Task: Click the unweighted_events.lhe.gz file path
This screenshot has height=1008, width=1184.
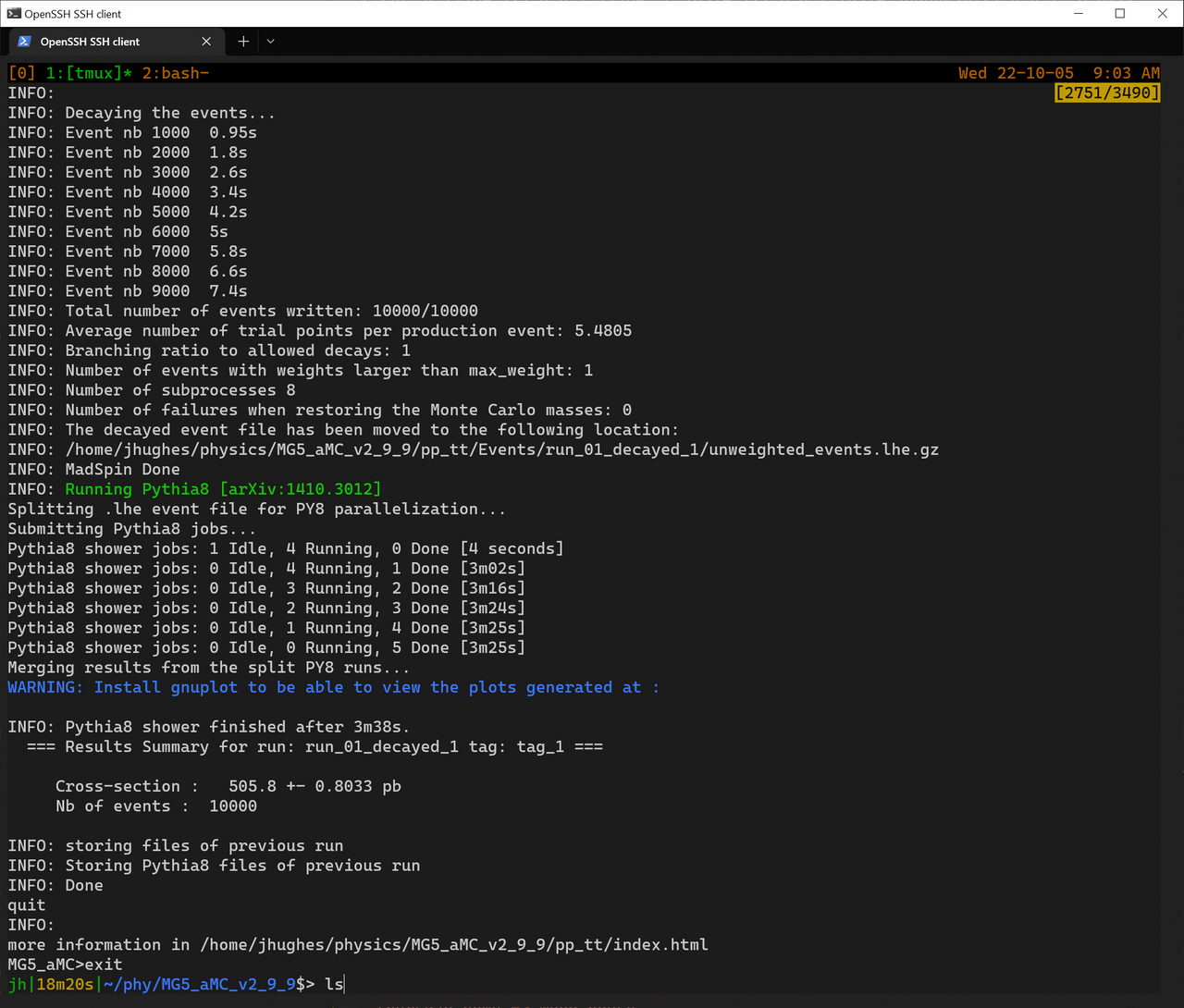Action: point(501,450)
